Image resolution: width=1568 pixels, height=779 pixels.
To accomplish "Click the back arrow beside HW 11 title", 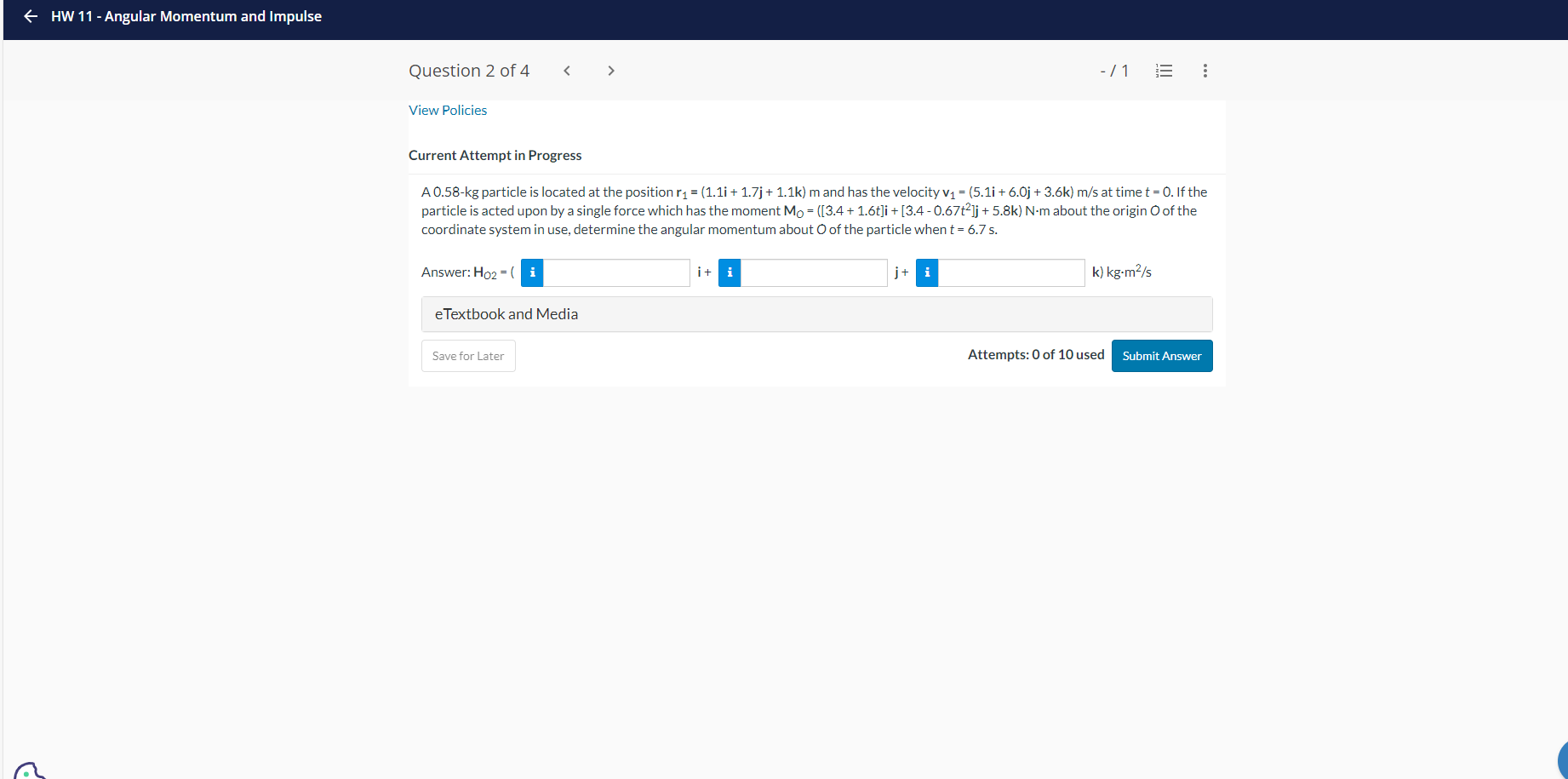I will (x=31, y=16).
